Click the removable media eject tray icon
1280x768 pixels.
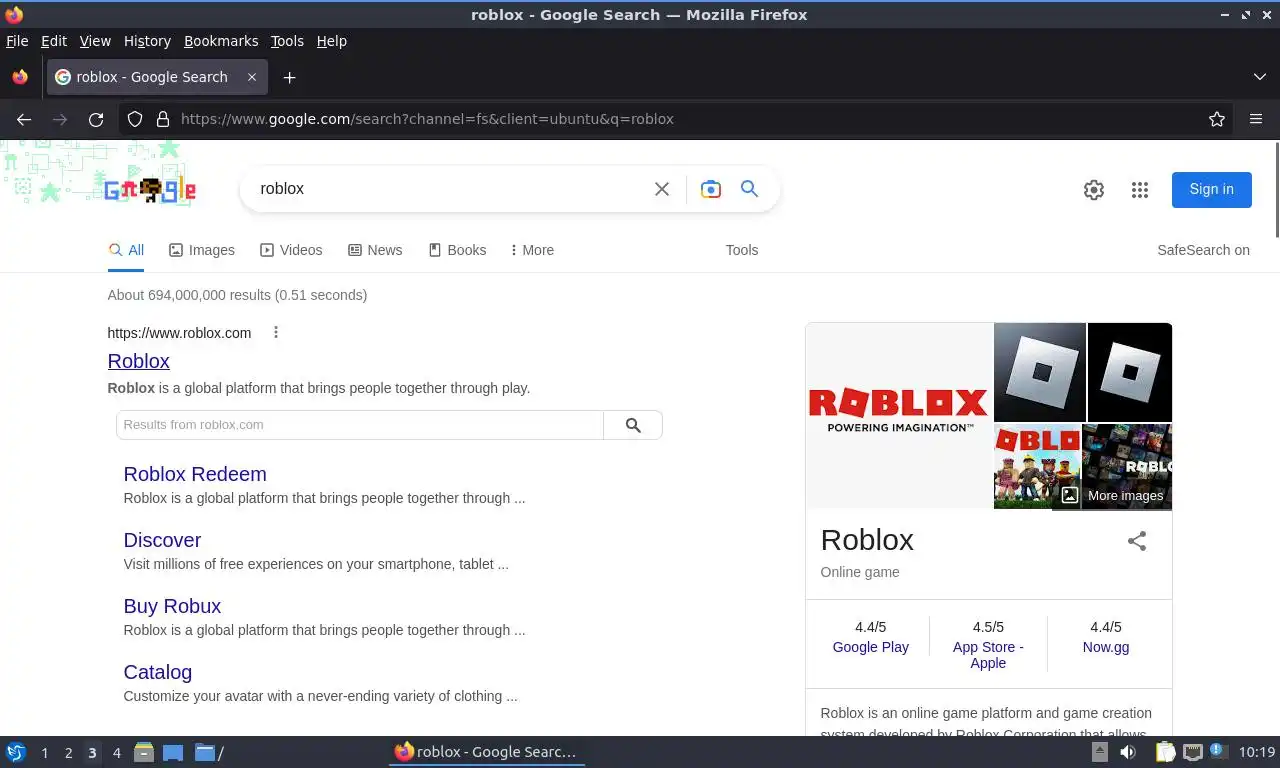(x=1099, y=752)
